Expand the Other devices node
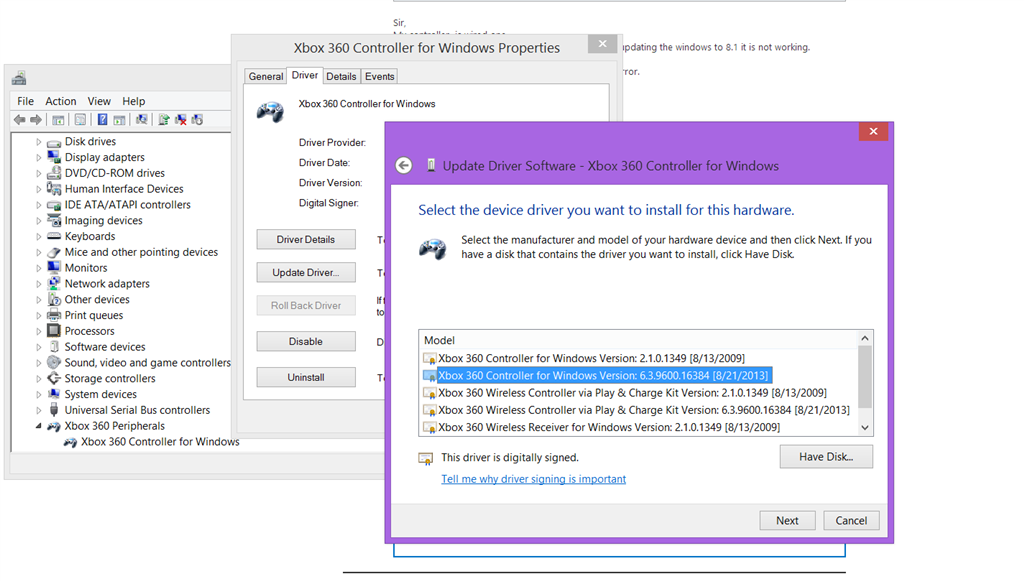 pyautogui.click(x=39, y=300)
